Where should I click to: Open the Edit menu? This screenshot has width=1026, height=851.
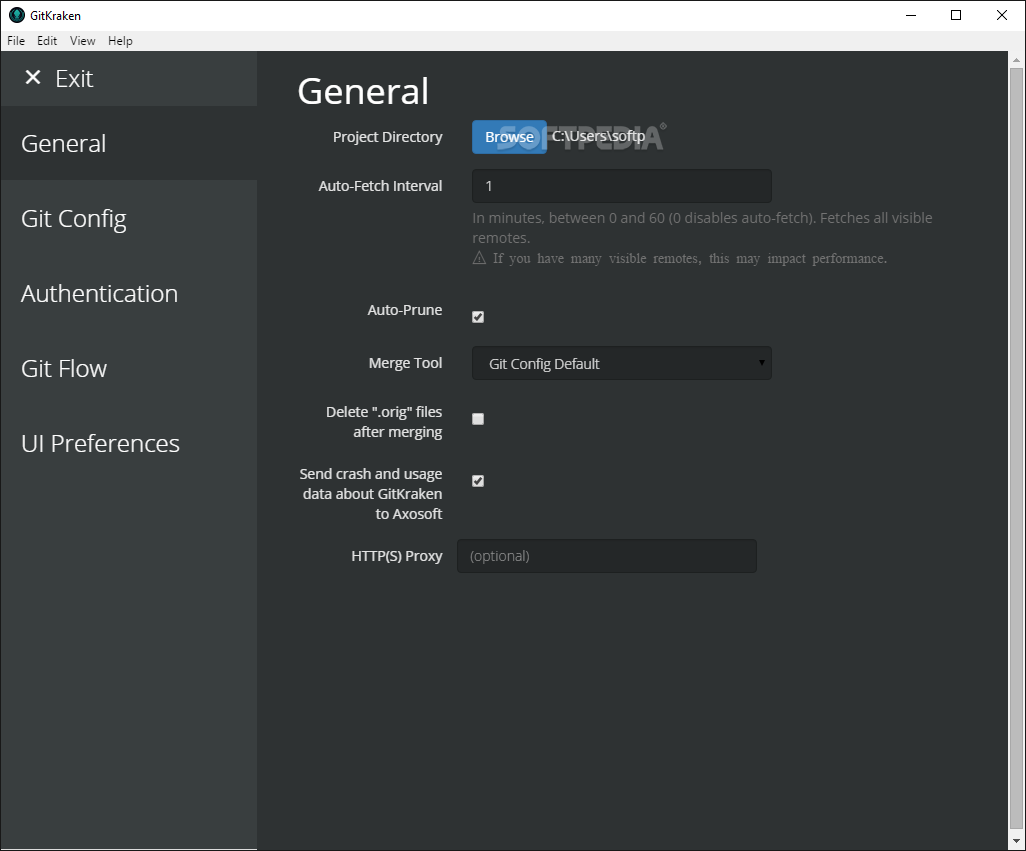coord(47,41)
